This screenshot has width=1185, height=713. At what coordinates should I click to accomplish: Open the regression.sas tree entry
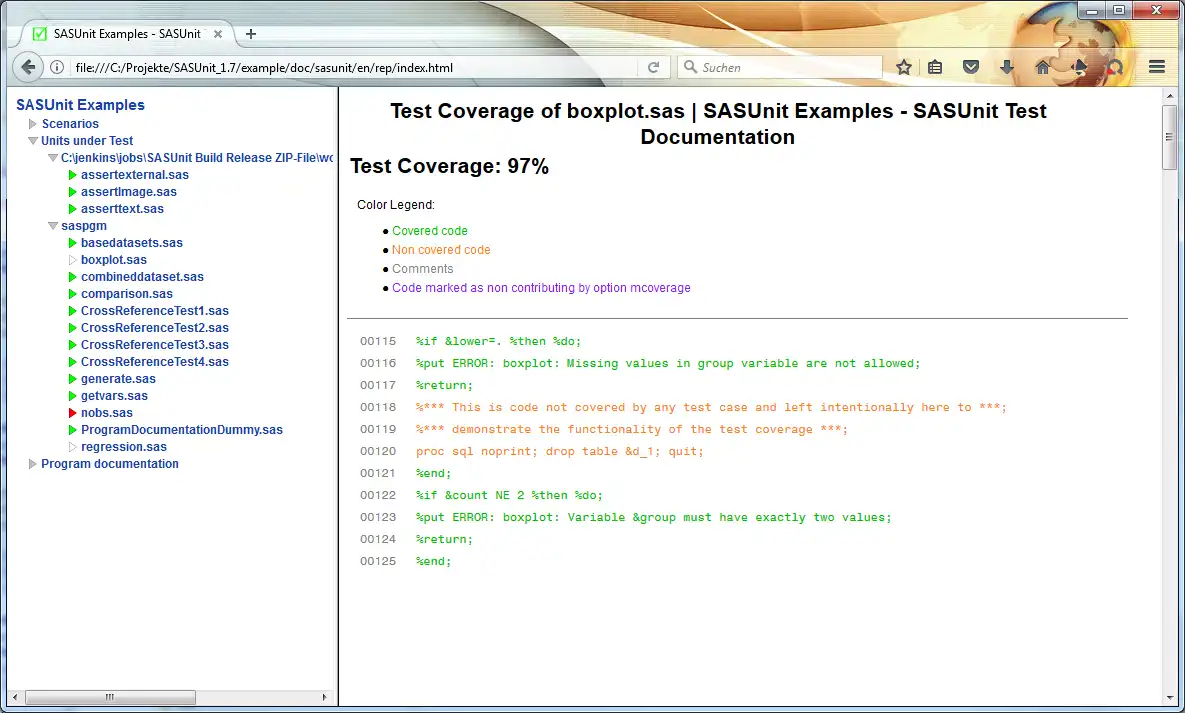tap(123, 447)
